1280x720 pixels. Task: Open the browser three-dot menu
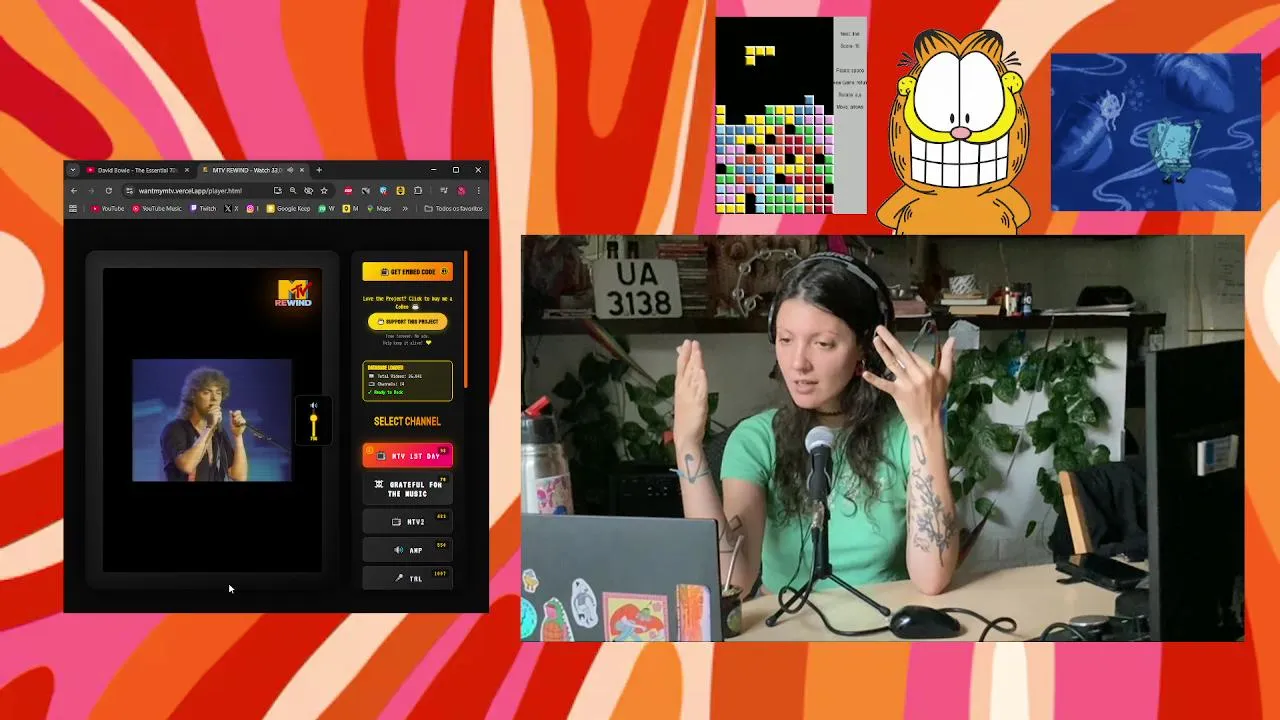click(479, 190)
